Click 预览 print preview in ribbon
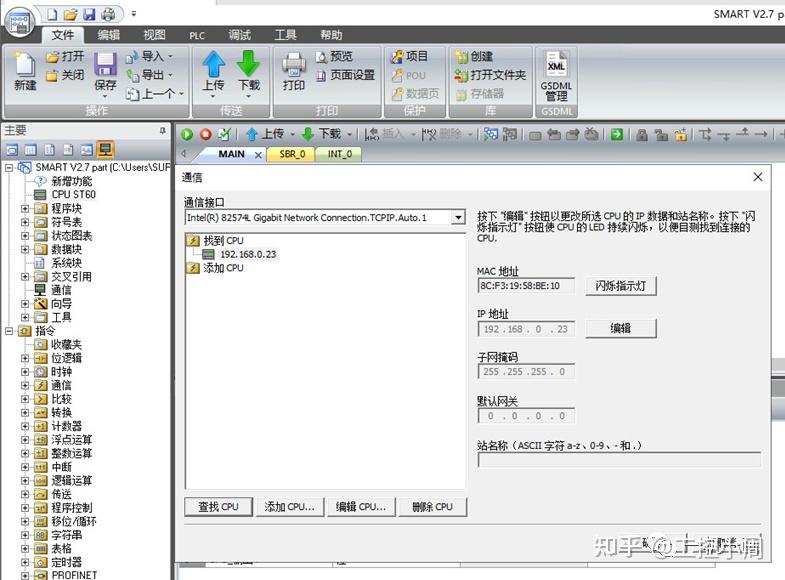The image size is (785, 580). (x=334, y=57)
